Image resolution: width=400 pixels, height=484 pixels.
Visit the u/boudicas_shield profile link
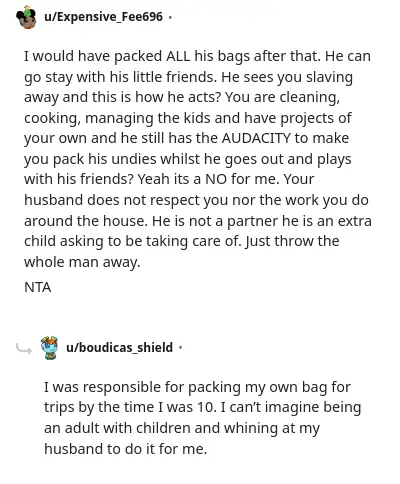119,347
